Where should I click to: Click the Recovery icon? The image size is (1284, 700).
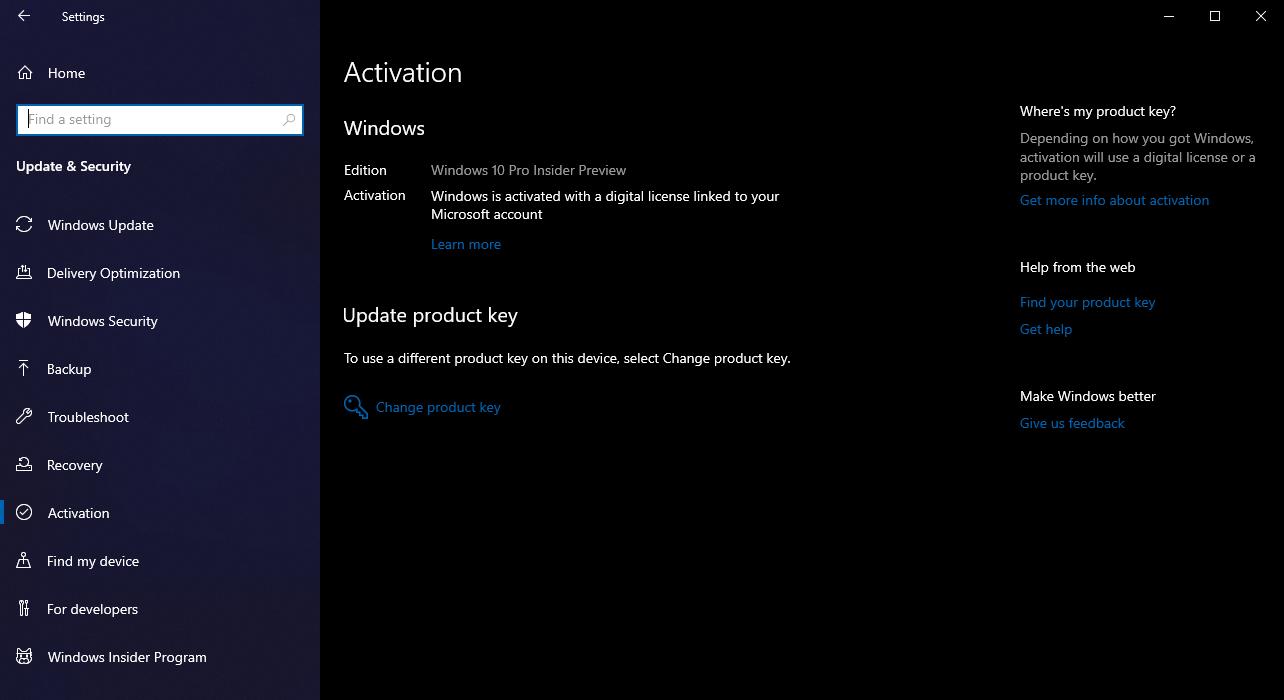click(25, 465)
